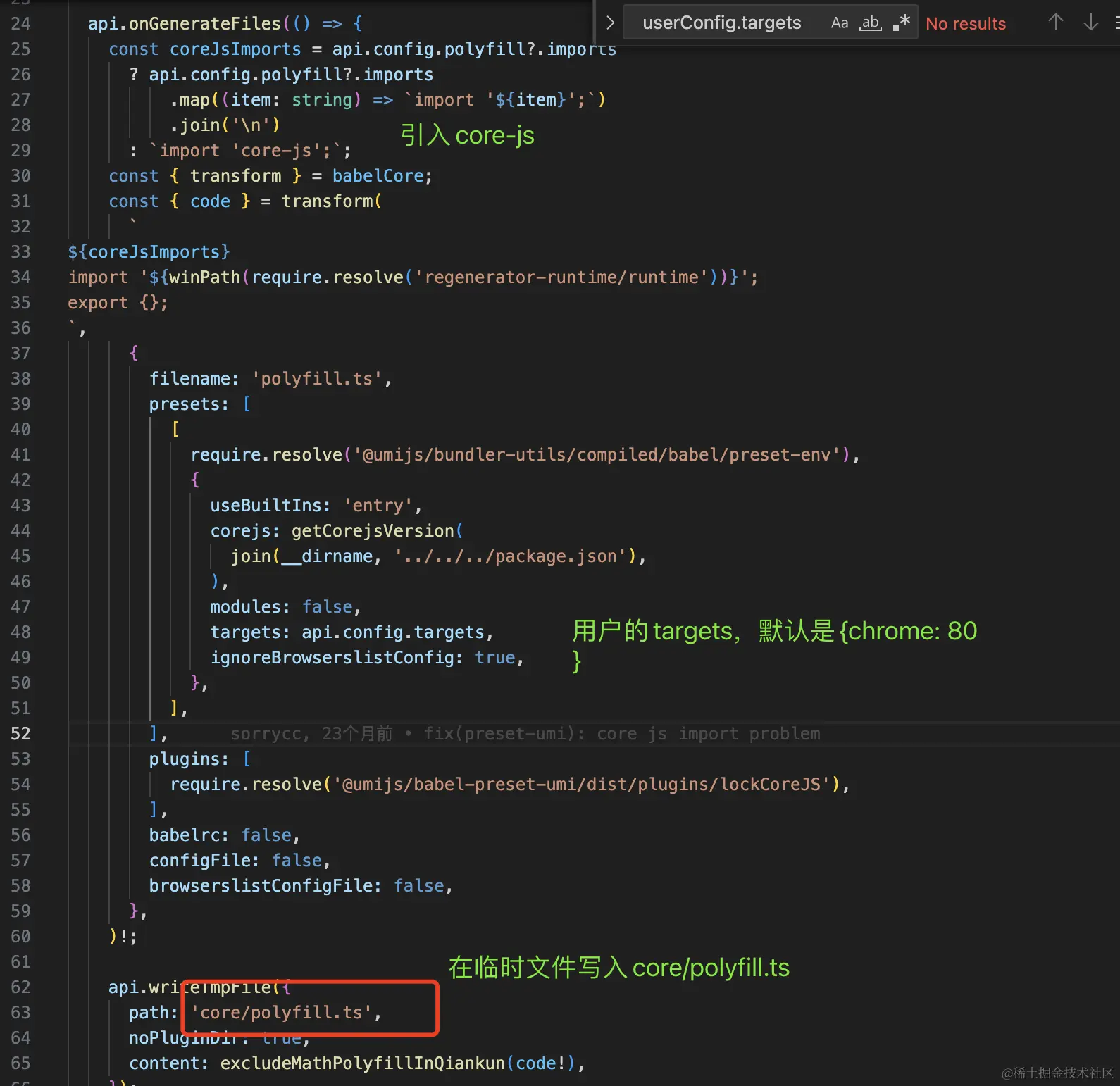
Task: Click 'coreJsImports' on line 25
Action: 235,49
